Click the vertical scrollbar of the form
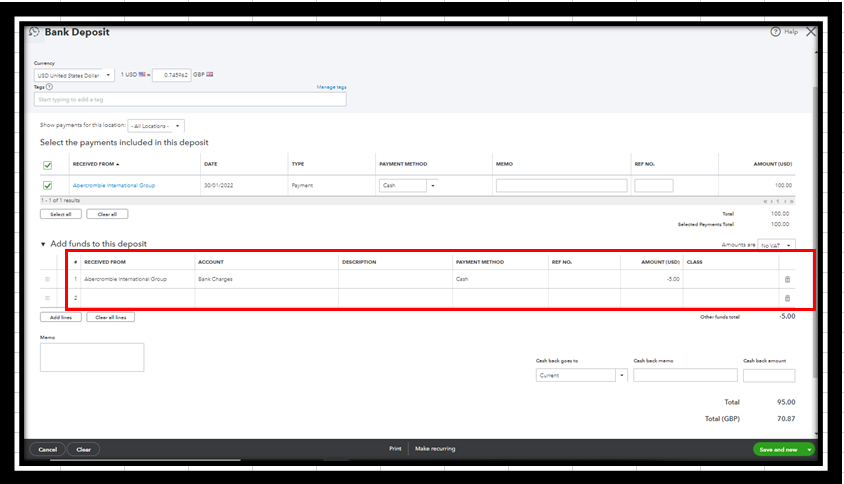Image resolution: width=844 pixels, height=484 pixels. coord(816,232)
